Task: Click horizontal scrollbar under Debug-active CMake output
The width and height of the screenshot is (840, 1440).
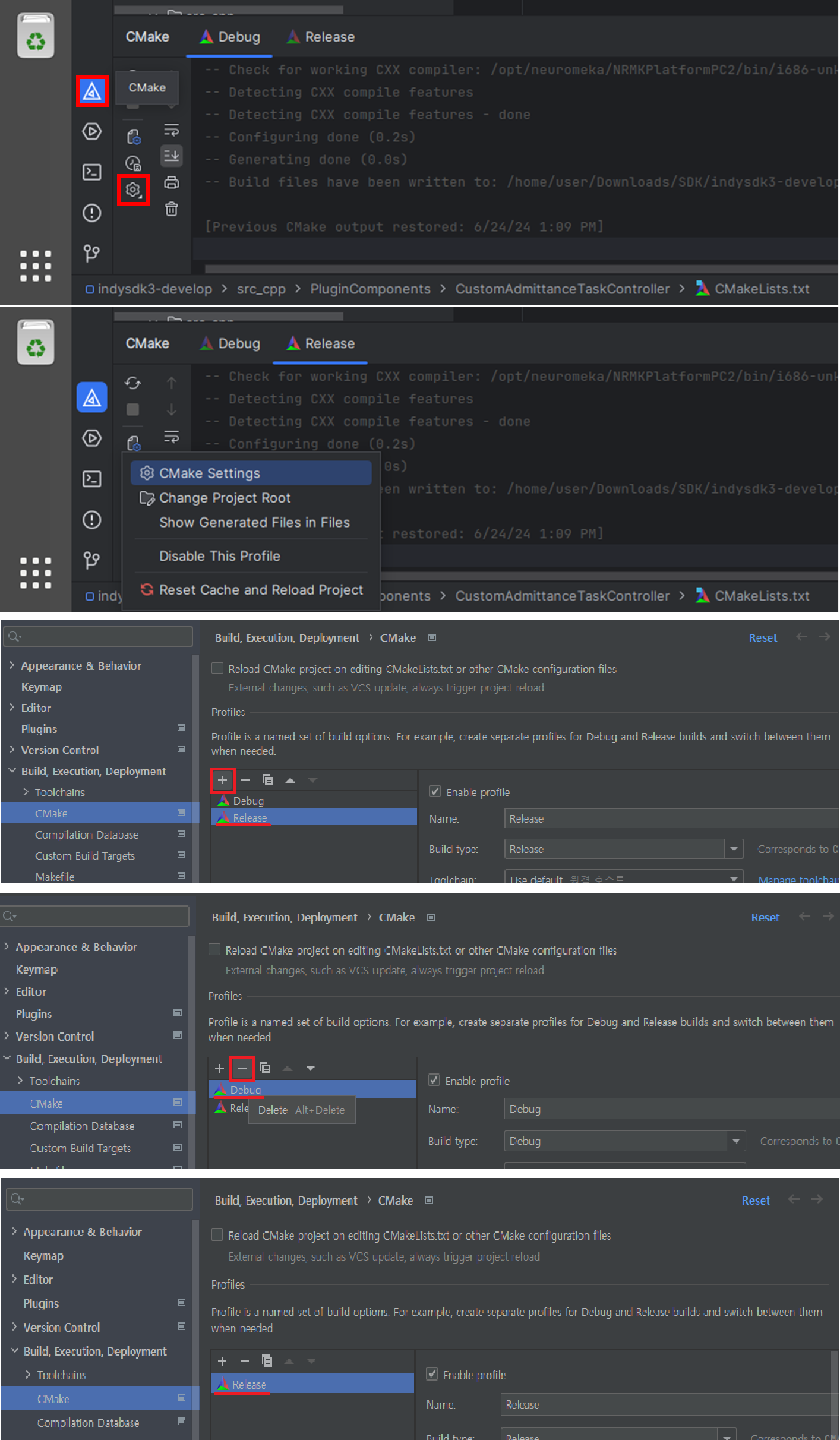Action: tap(521, 269)
